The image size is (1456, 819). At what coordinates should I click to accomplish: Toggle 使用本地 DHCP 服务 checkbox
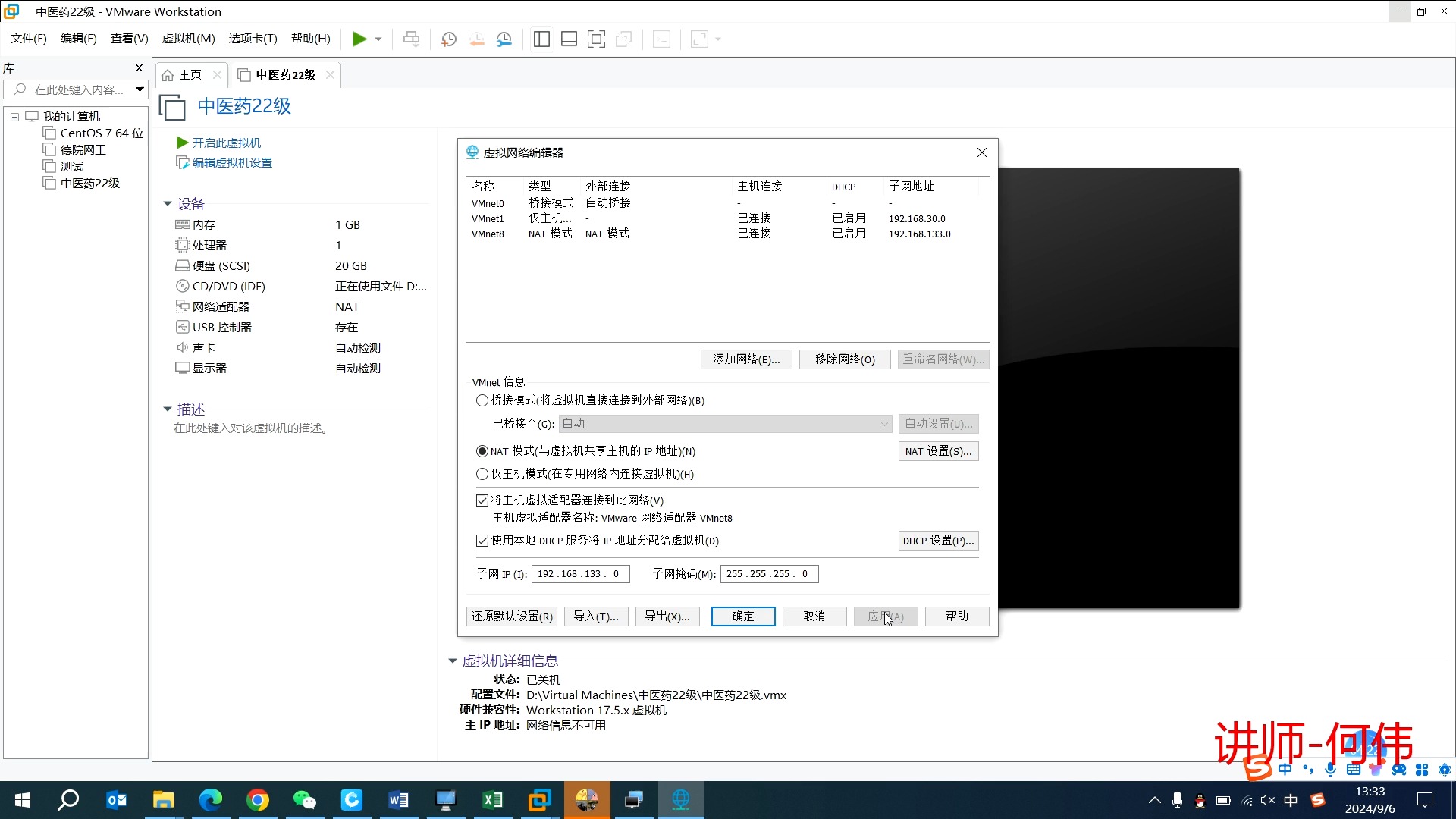482,541
